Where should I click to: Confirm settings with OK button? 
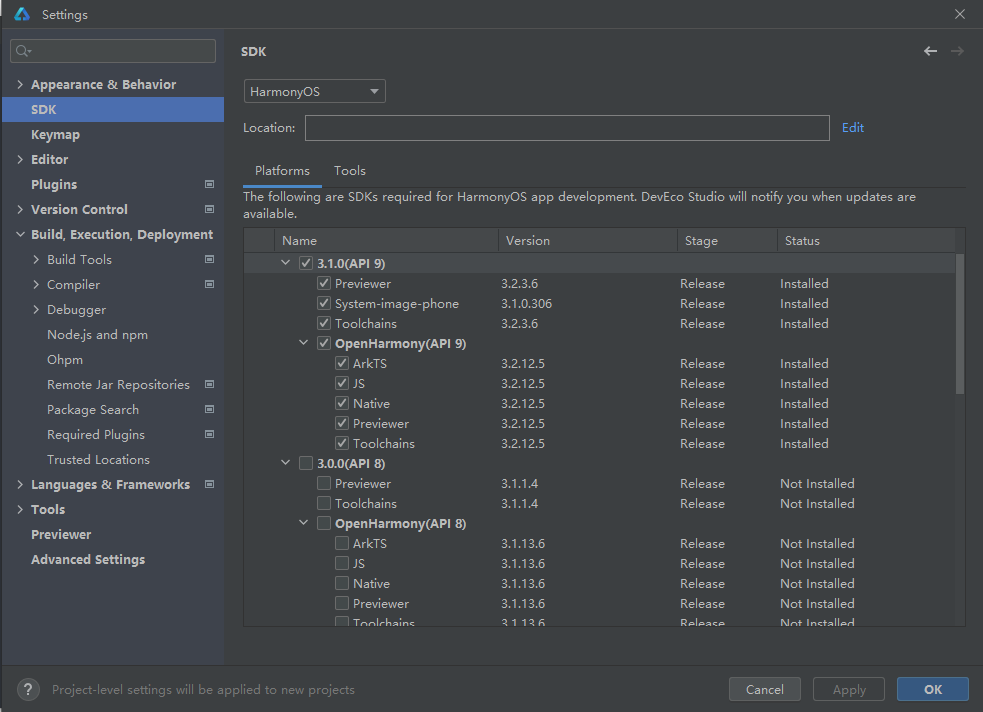coord(933,689)
